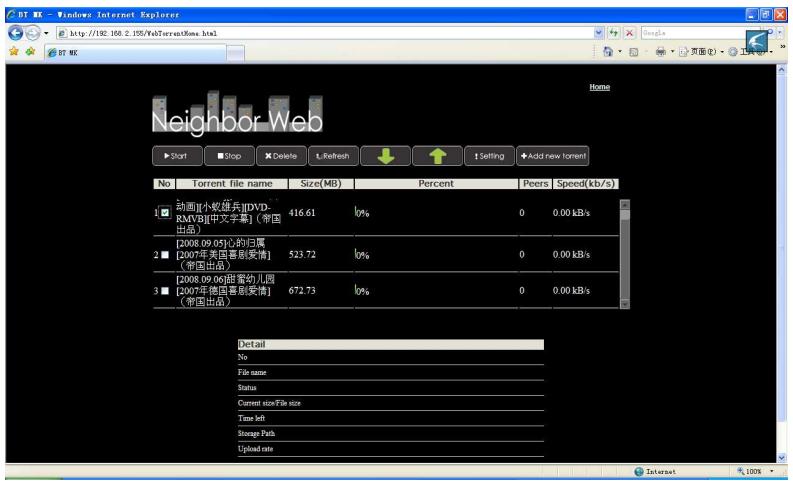
Task: Click the Peers column header
Action: 536,184
